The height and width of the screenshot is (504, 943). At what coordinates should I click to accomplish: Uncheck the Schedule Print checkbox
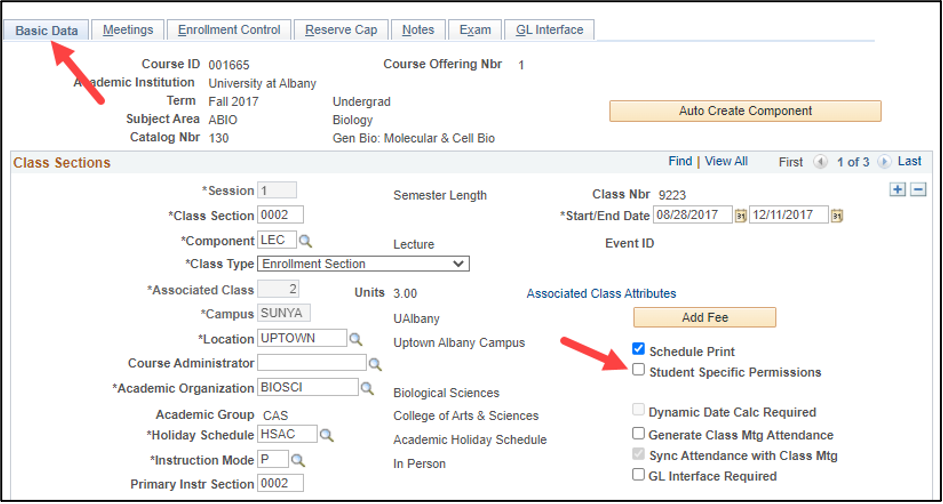click(x=638, y=350)
